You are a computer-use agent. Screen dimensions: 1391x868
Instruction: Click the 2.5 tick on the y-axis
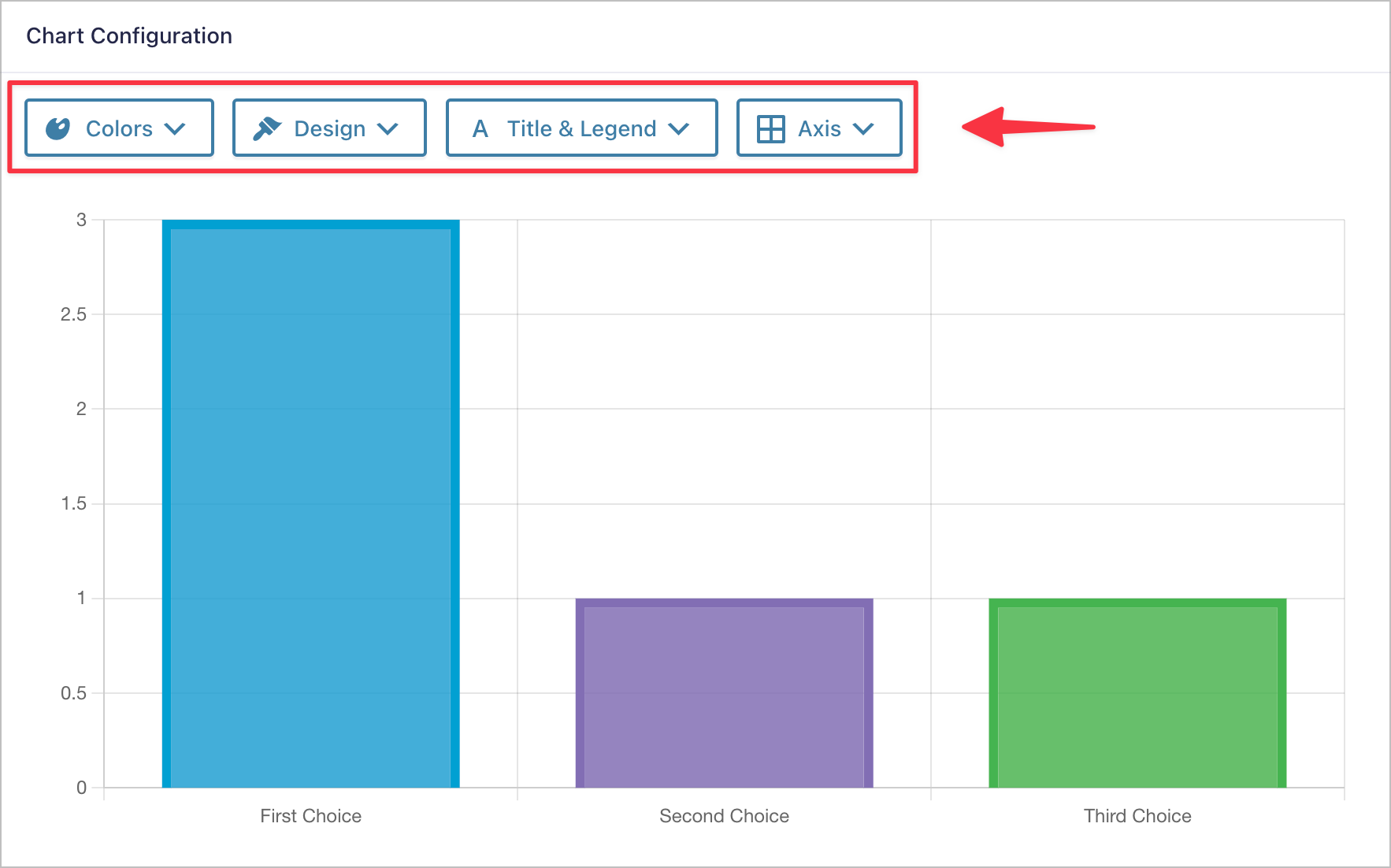coord(73,314)
